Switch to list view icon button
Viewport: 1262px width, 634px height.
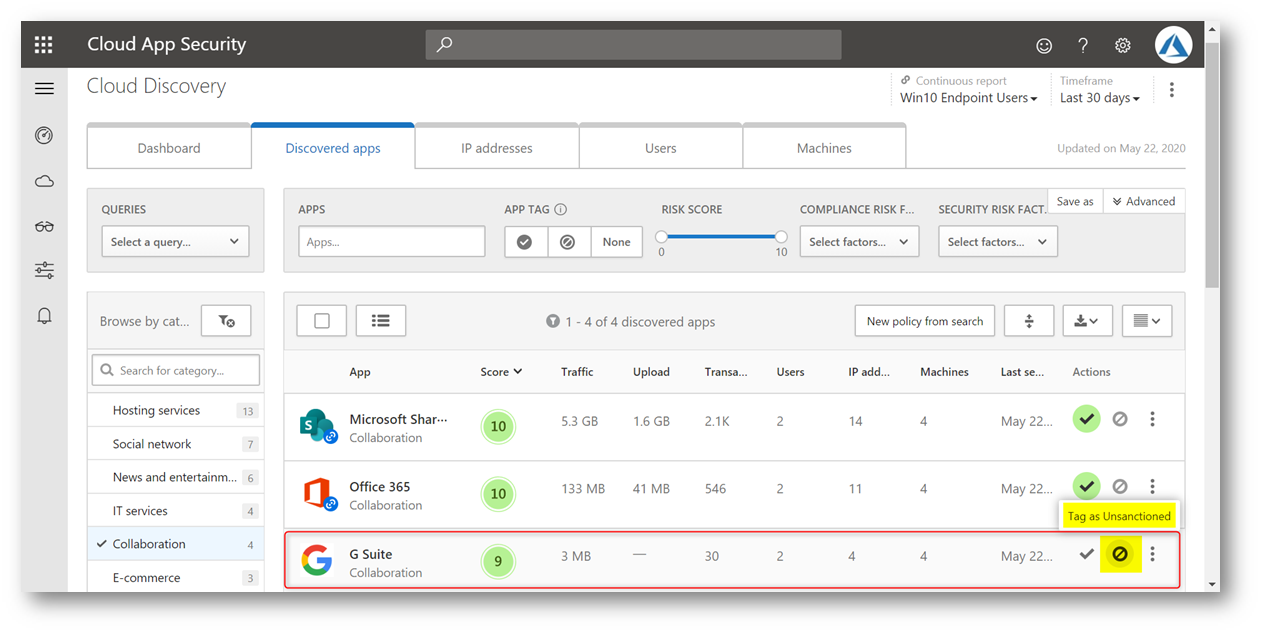381,321
